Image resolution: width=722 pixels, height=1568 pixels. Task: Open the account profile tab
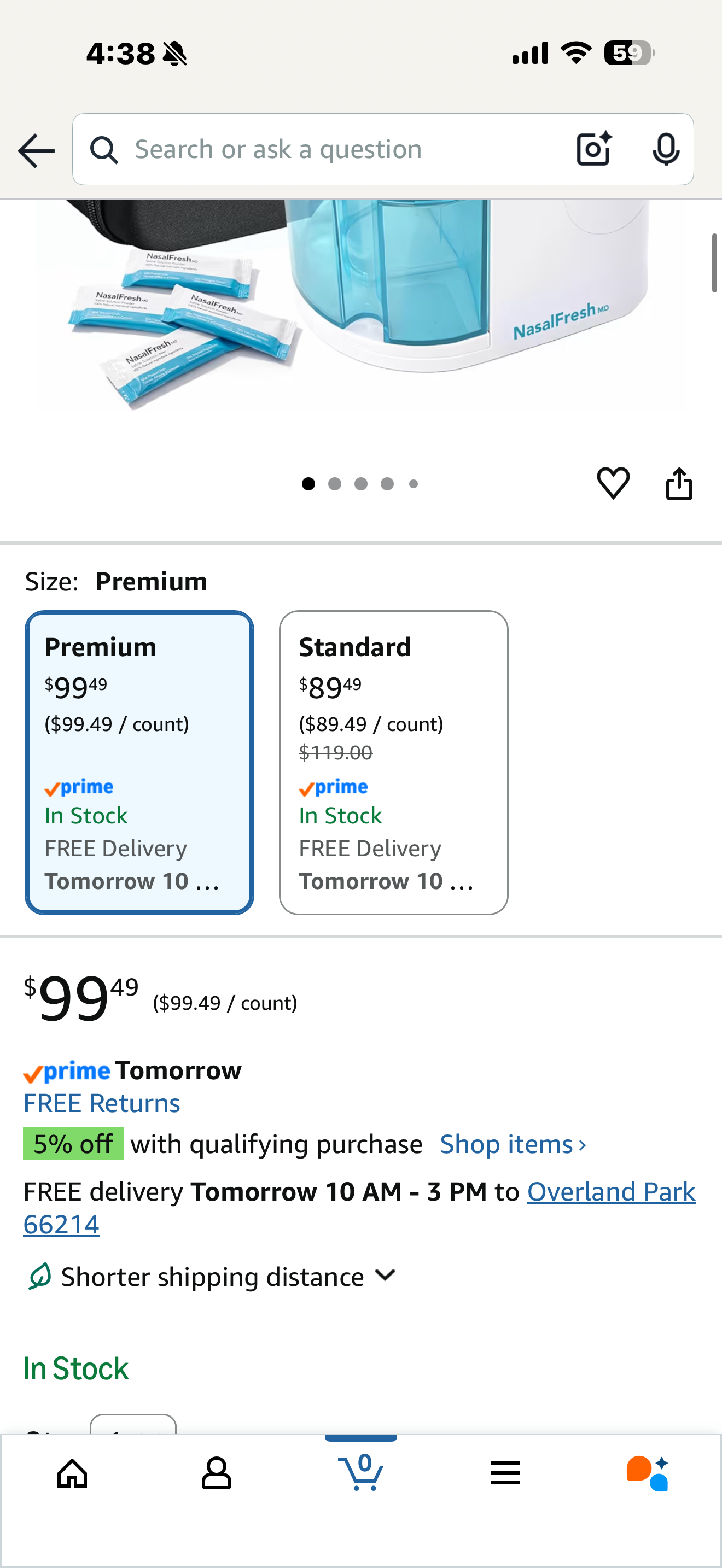click(x=217, y=1473)
